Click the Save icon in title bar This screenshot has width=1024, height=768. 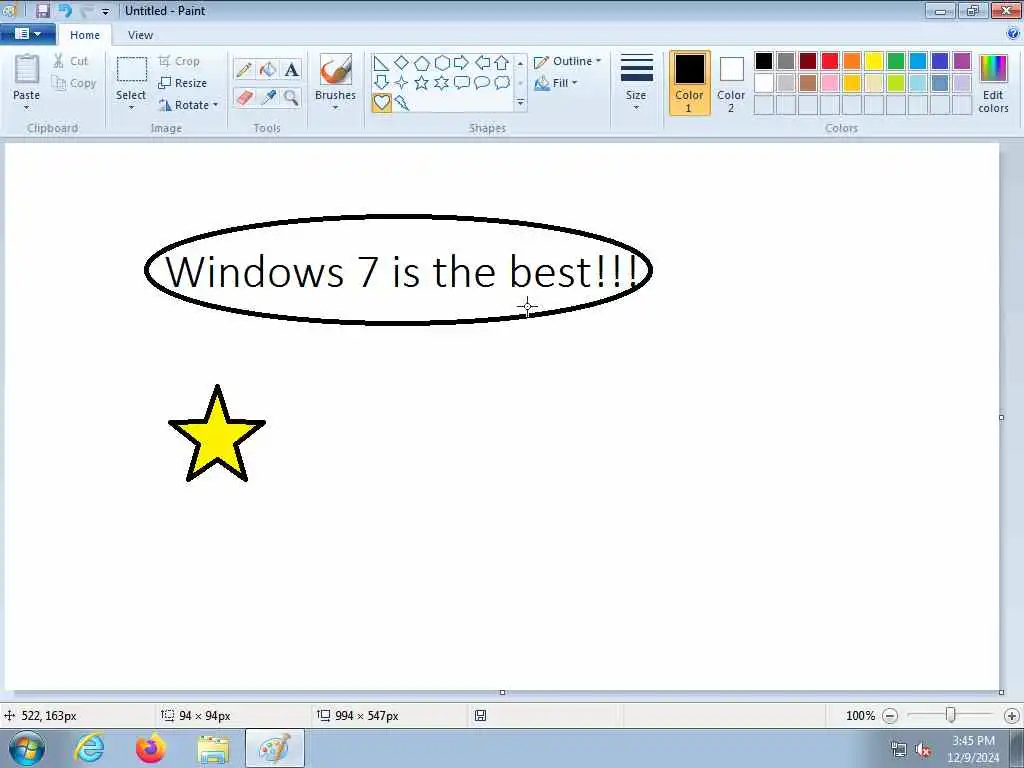tap(42, 10)
